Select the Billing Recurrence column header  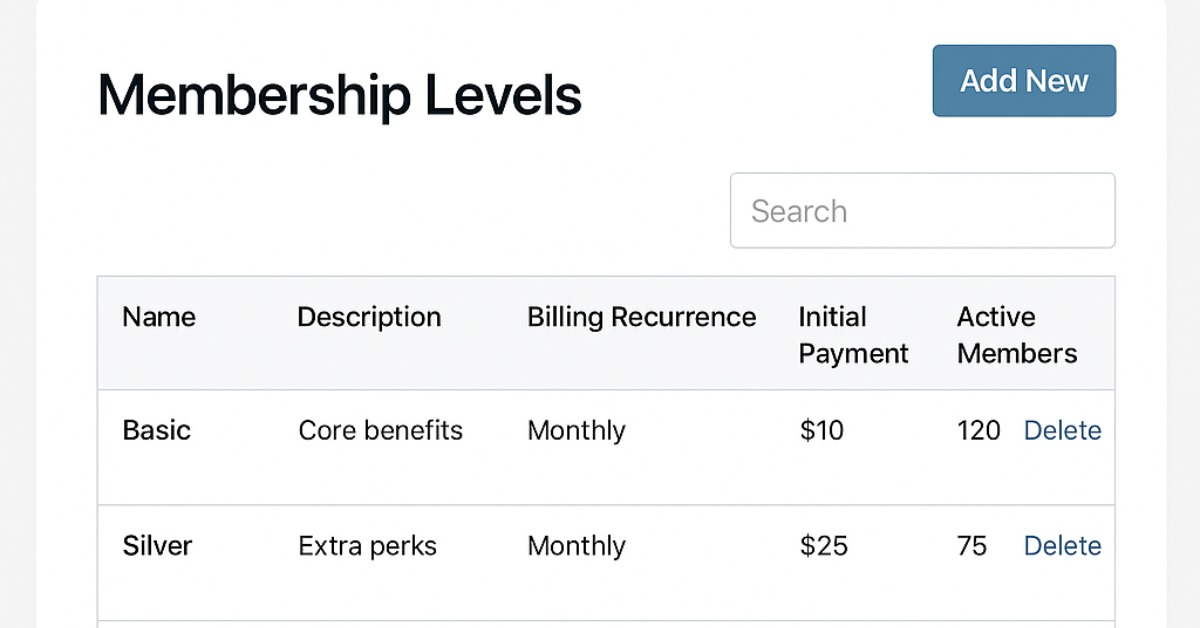641,318
